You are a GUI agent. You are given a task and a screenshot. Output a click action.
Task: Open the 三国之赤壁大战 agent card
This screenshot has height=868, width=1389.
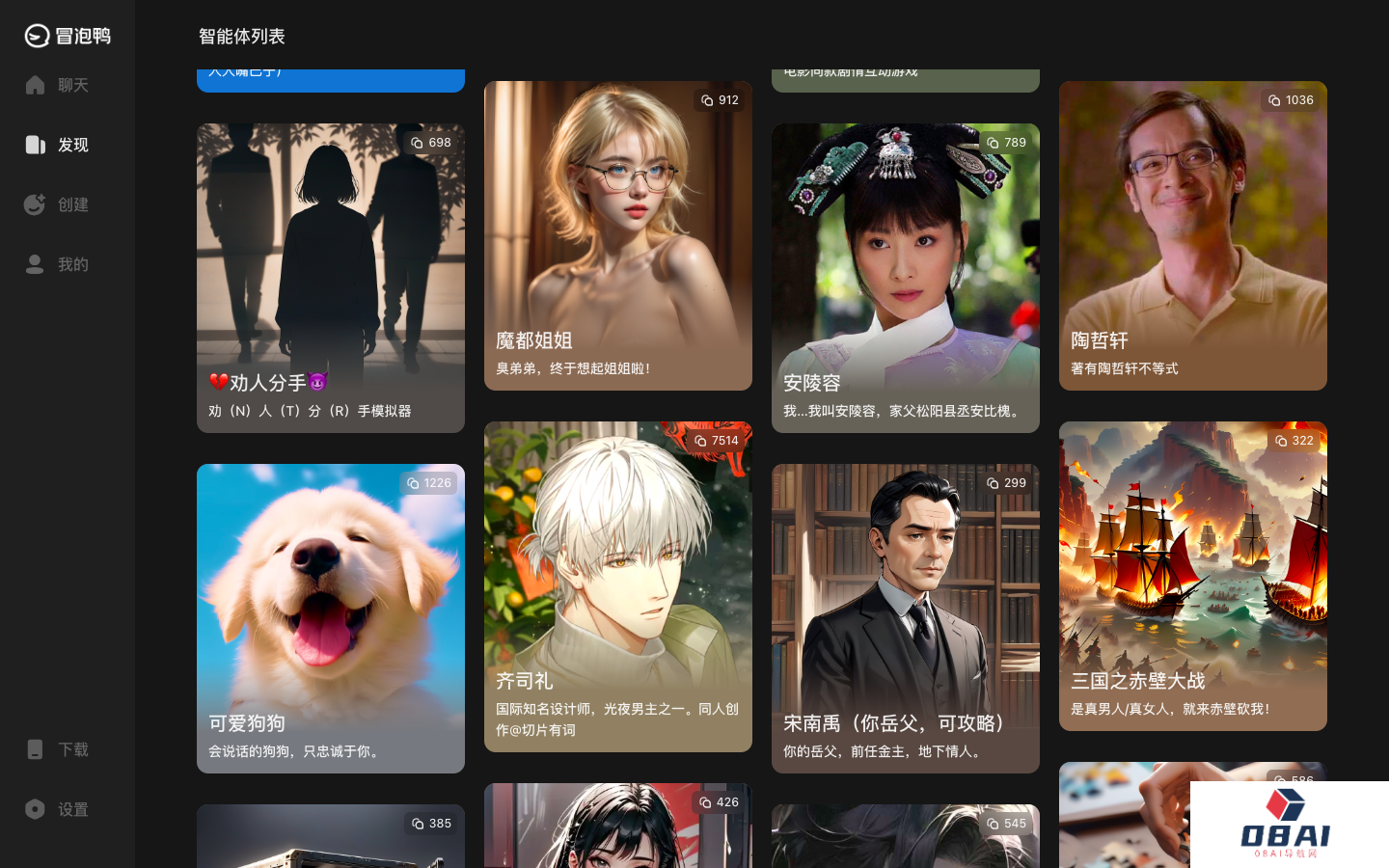click(1193, 576)
